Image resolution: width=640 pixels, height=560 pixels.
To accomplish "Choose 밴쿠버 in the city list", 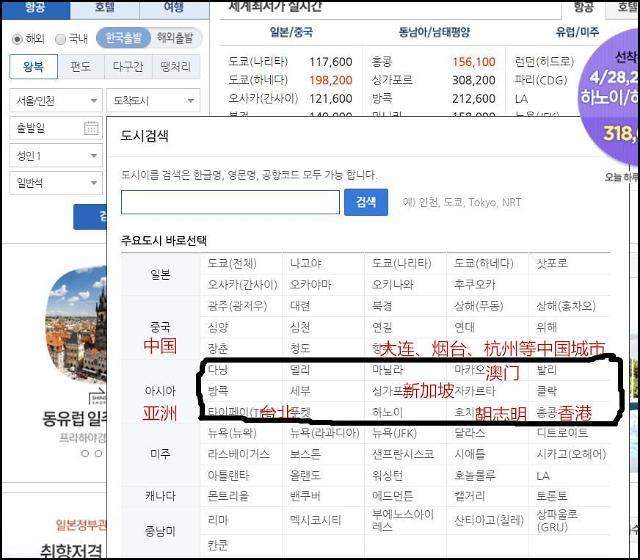I will [305, 496].
